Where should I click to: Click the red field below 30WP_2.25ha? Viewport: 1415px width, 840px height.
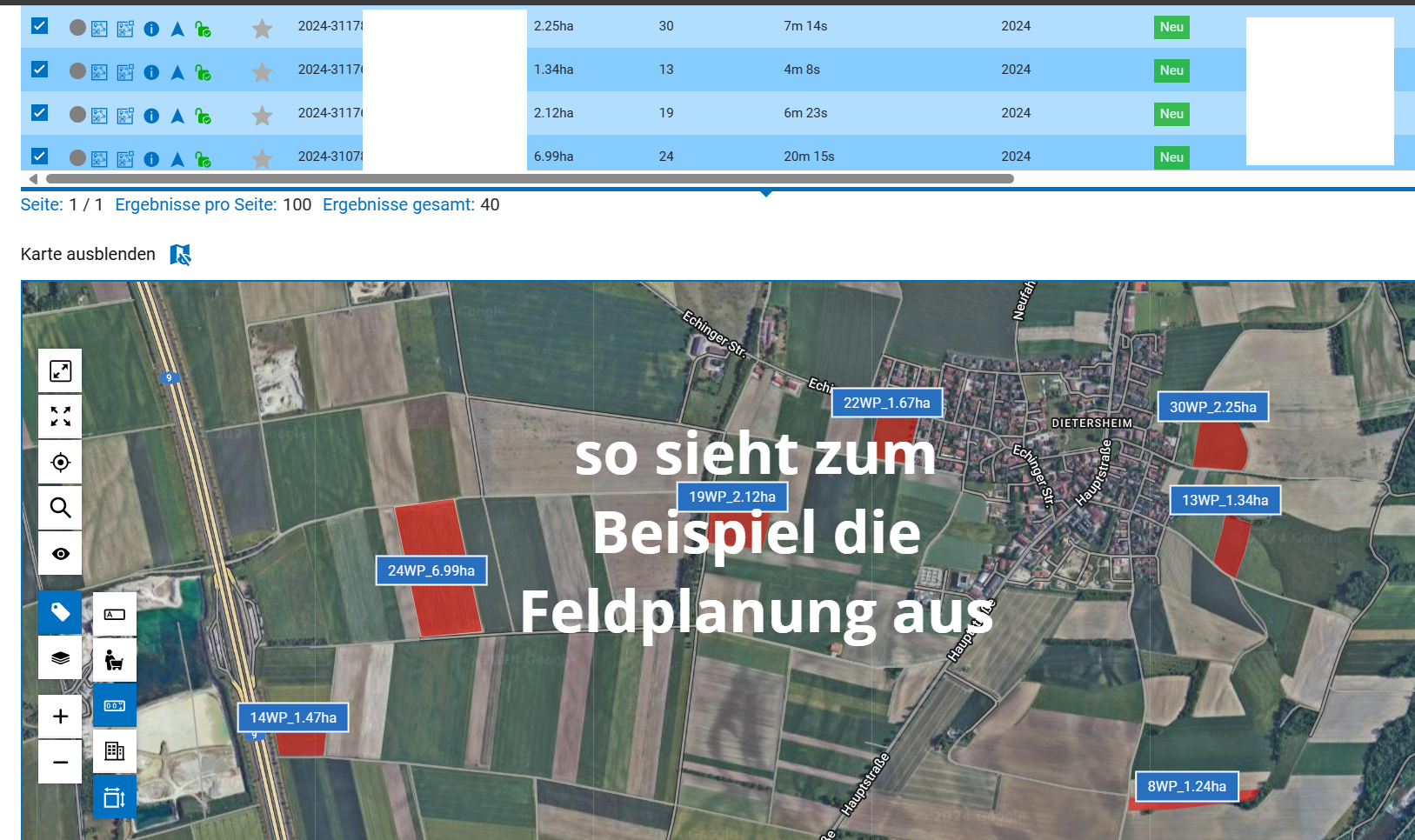click(1220, 446)
